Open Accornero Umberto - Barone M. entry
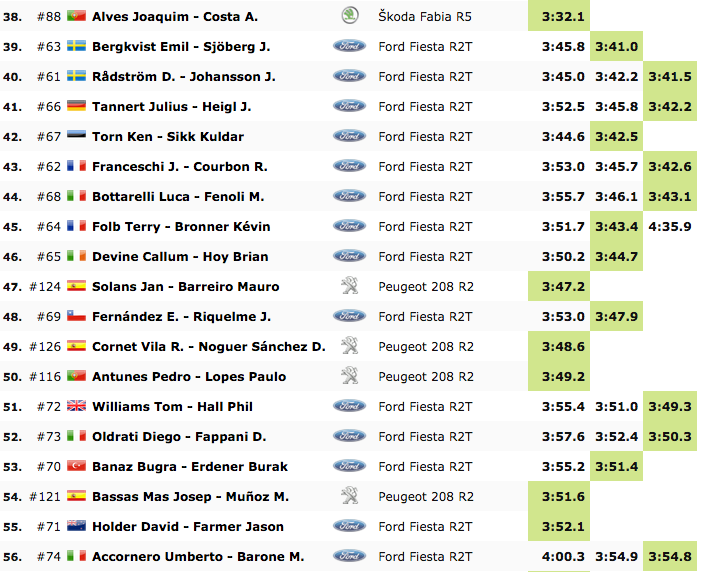709x572 pixels. point(198,556)
